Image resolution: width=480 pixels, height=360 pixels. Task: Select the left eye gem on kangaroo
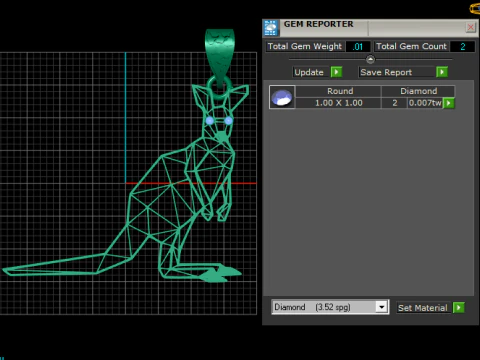[210, 121]
